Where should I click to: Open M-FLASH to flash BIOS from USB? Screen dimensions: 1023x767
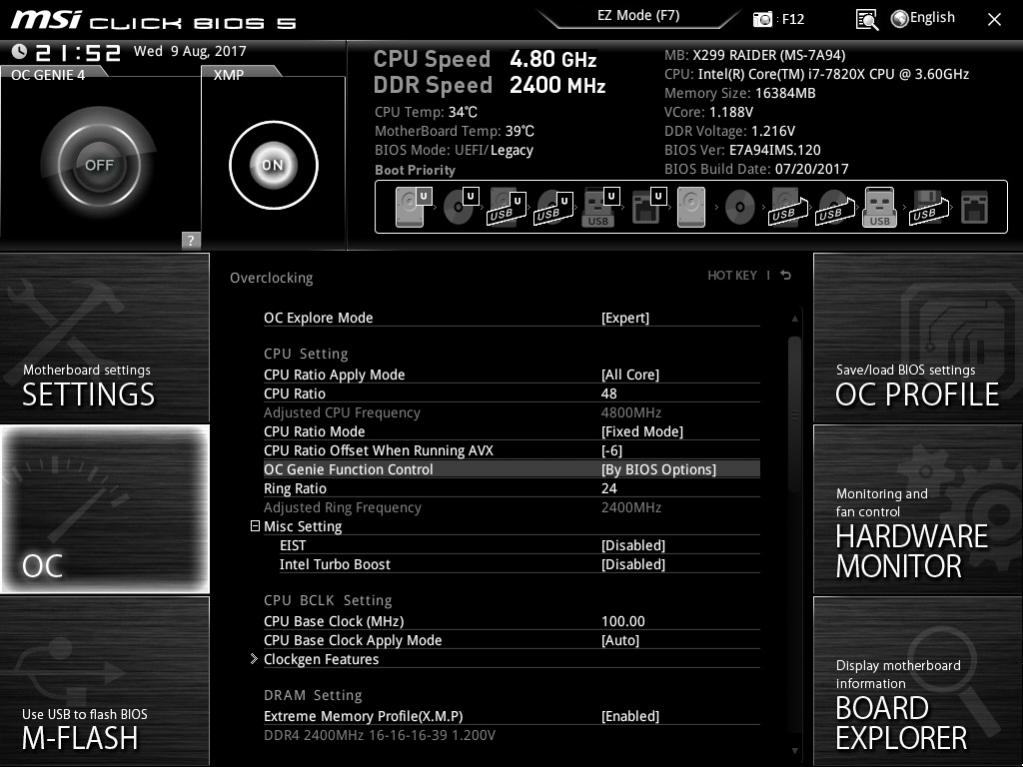tap(104, 681)
